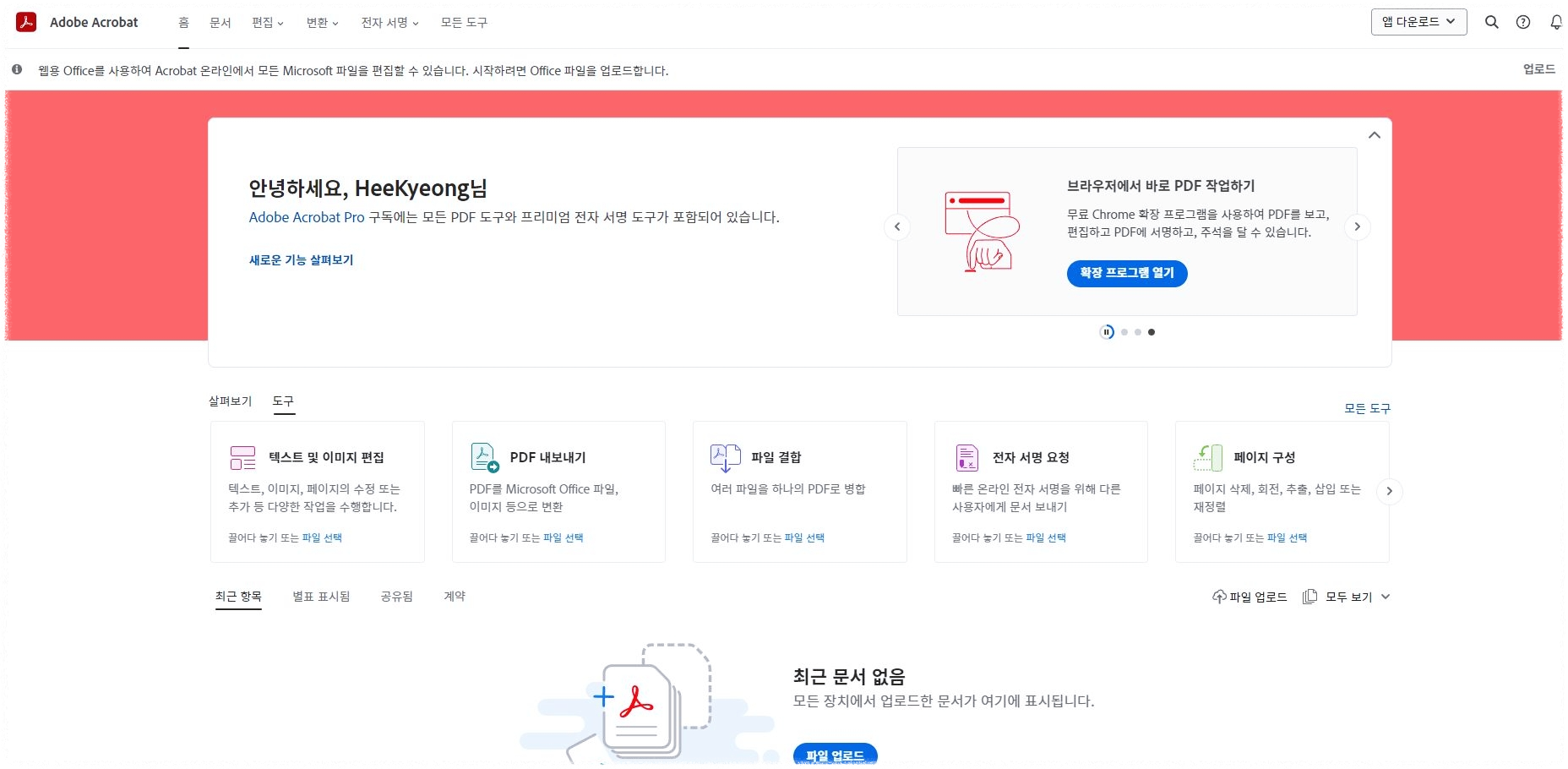Open the help question mark icon
Screen dimensions: 1568x769
click(1523, 23)
